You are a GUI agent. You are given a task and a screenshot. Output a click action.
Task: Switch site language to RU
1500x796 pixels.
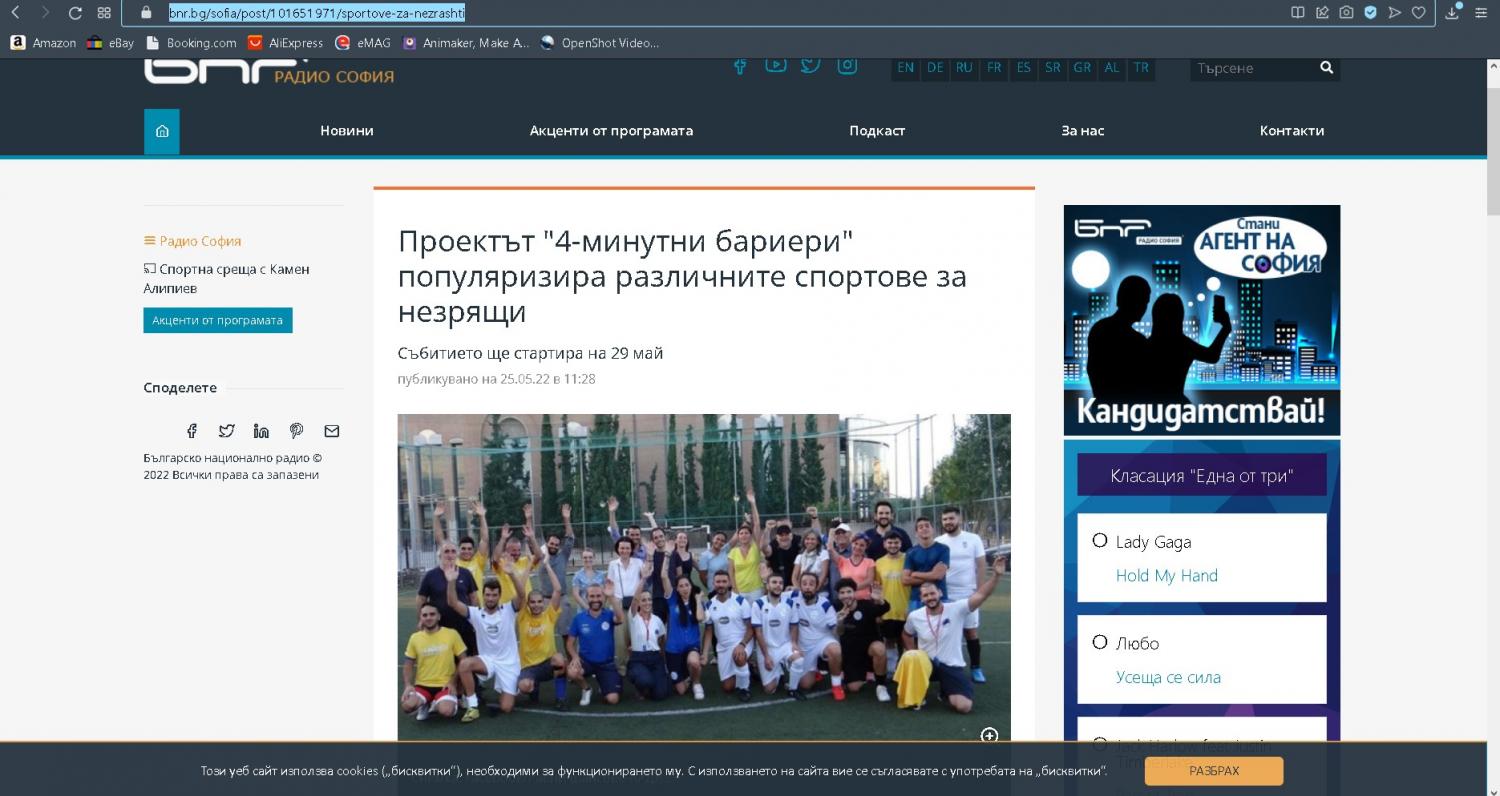pos(964,68)
